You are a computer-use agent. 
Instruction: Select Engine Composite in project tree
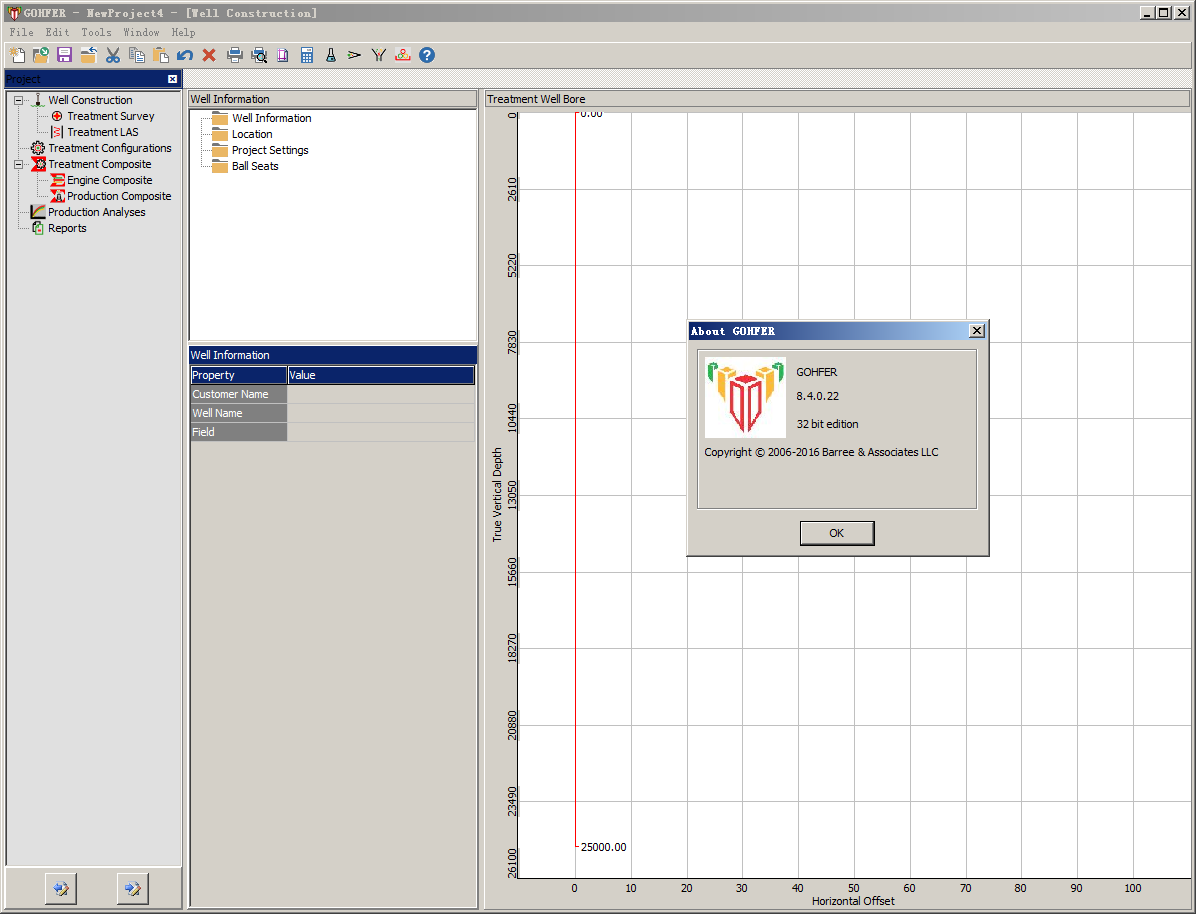click(110, 180)
